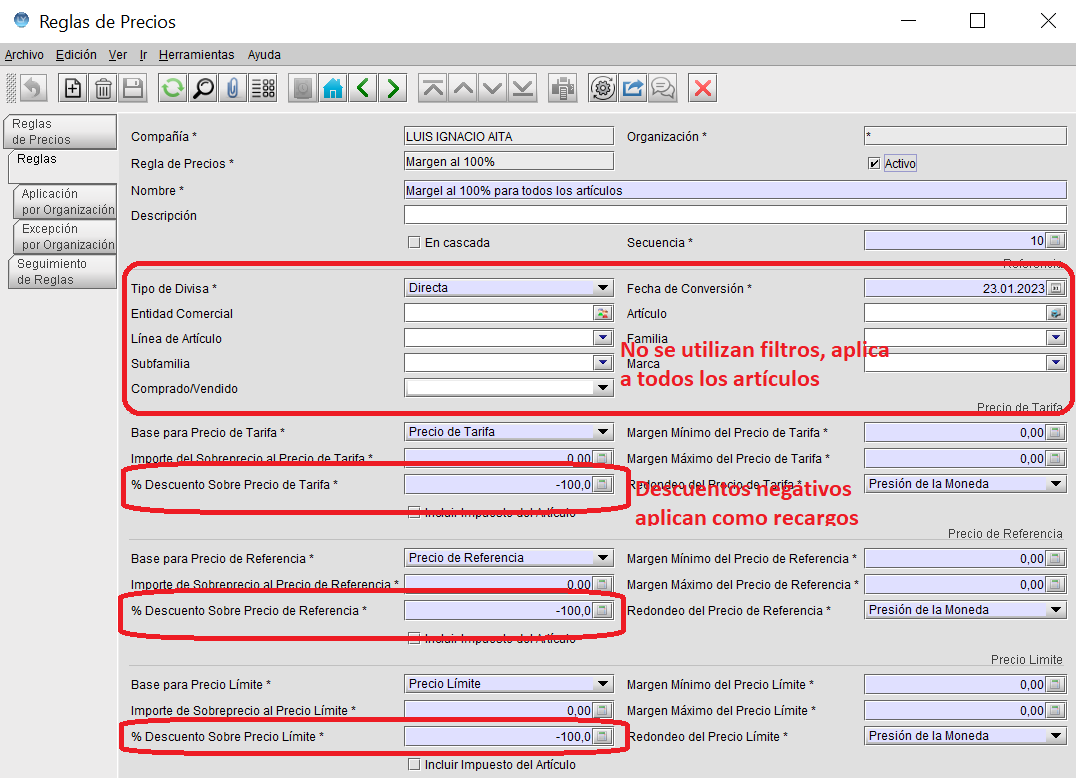The image size is (1076, 778).
Task: Toggle the Activo checkbox
Action: pyautogui.click(x=874, y=163)
